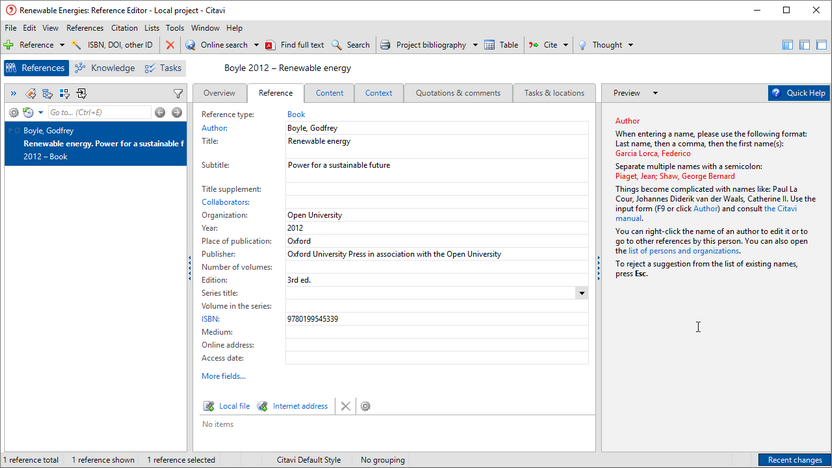Viewport: 832px width, 468px height.
Task: Open Quotations & comments tab
Action: coord(458,93)
